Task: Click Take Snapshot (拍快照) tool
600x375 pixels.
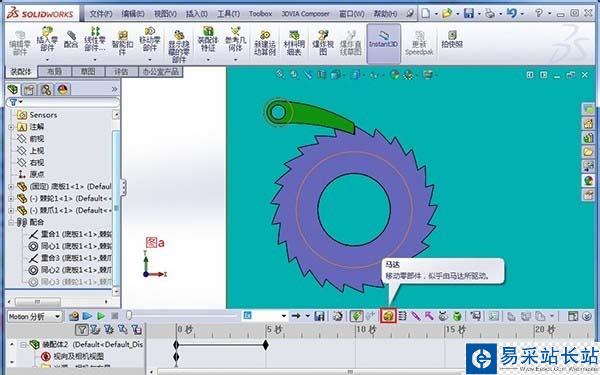Action: pos(452,39)
